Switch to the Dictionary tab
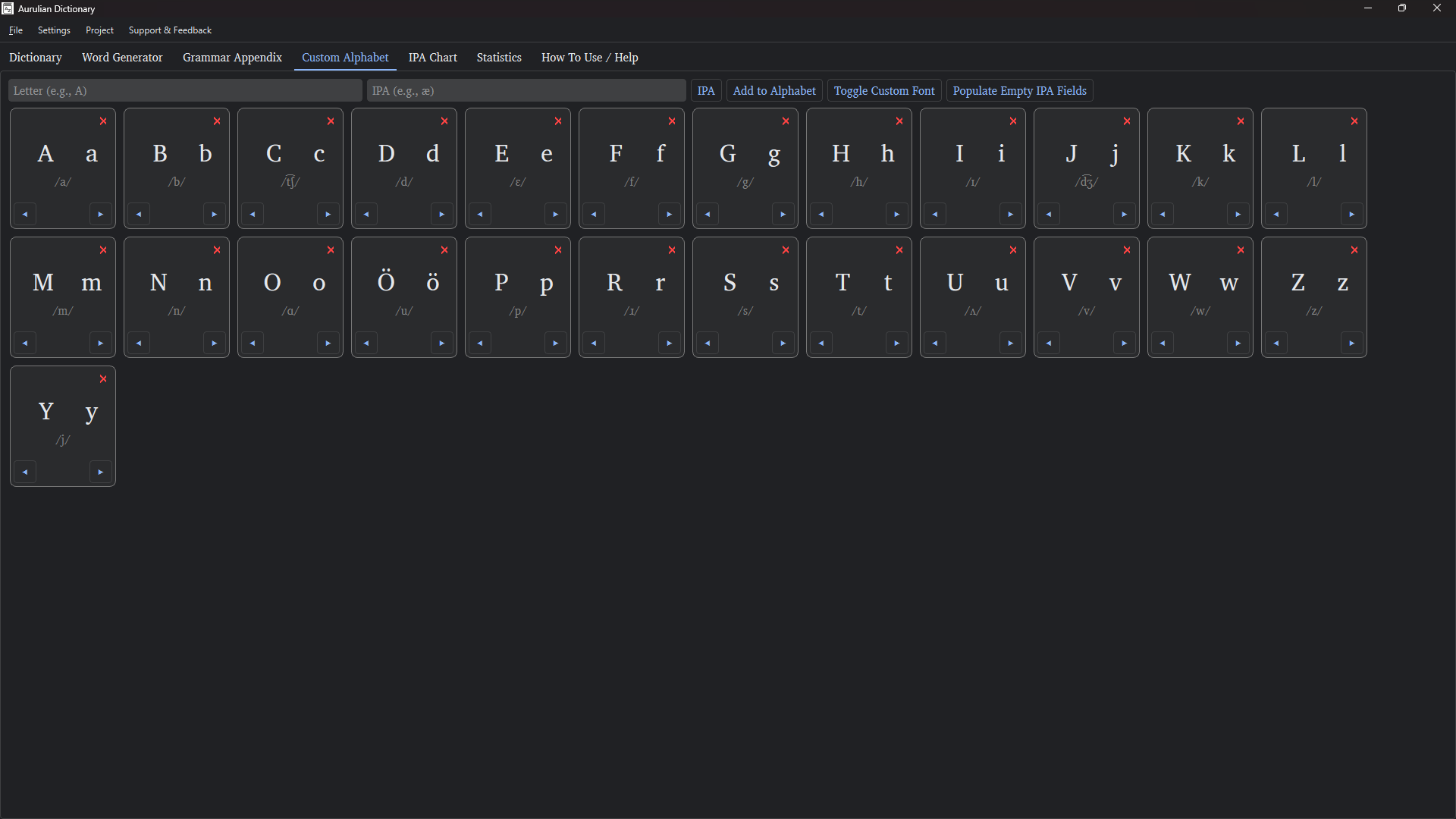Viewport: 1456px width, 819px height. [x=36, y=58]
